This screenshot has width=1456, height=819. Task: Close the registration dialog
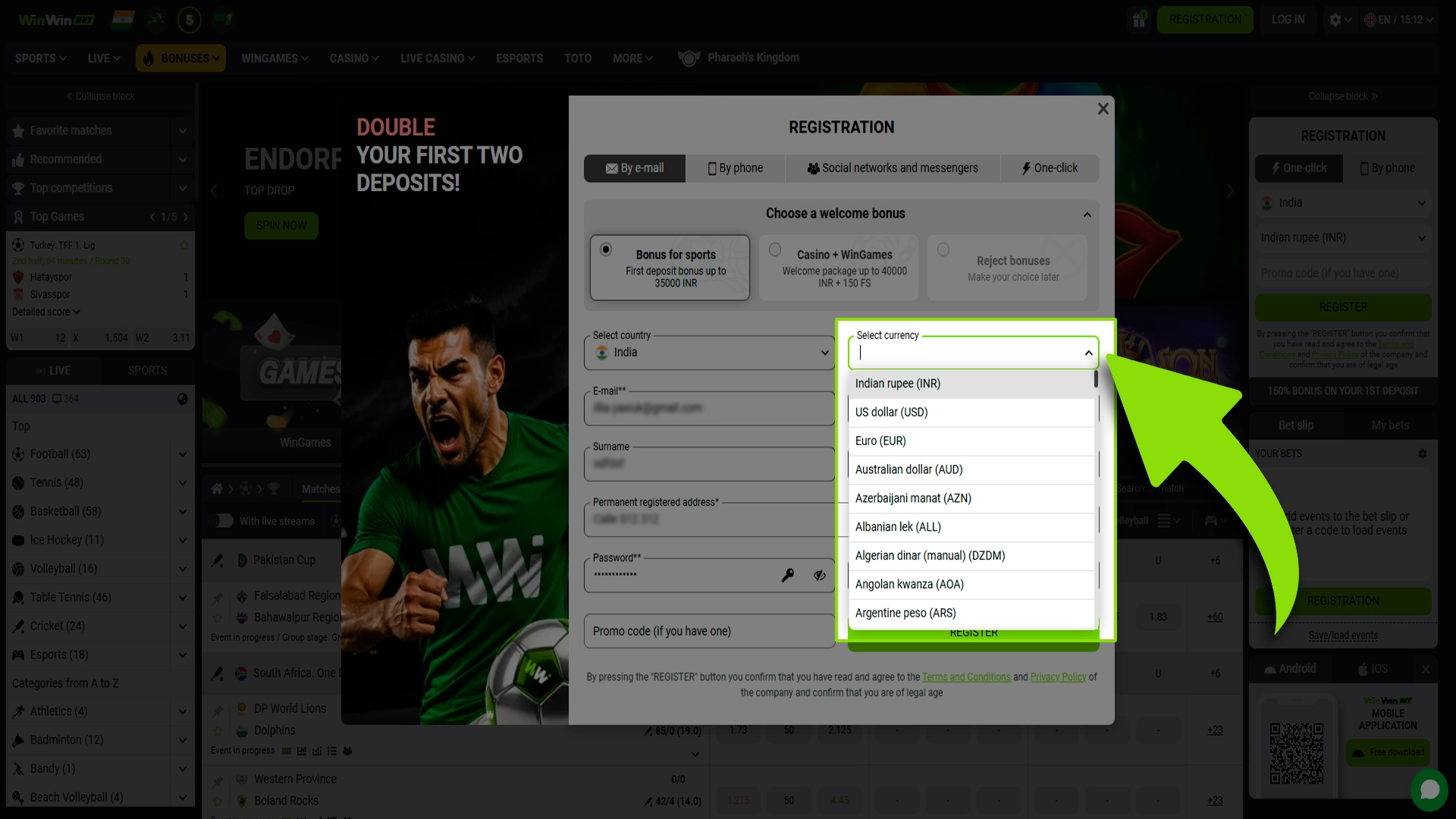[1103, 109]
